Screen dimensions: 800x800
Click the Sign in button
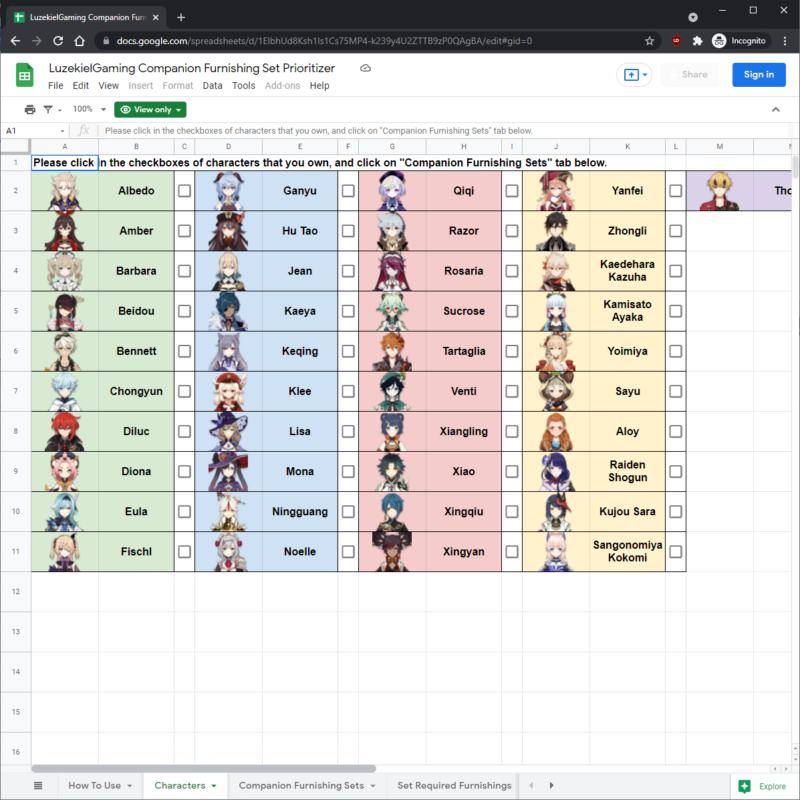click(758, 75)
